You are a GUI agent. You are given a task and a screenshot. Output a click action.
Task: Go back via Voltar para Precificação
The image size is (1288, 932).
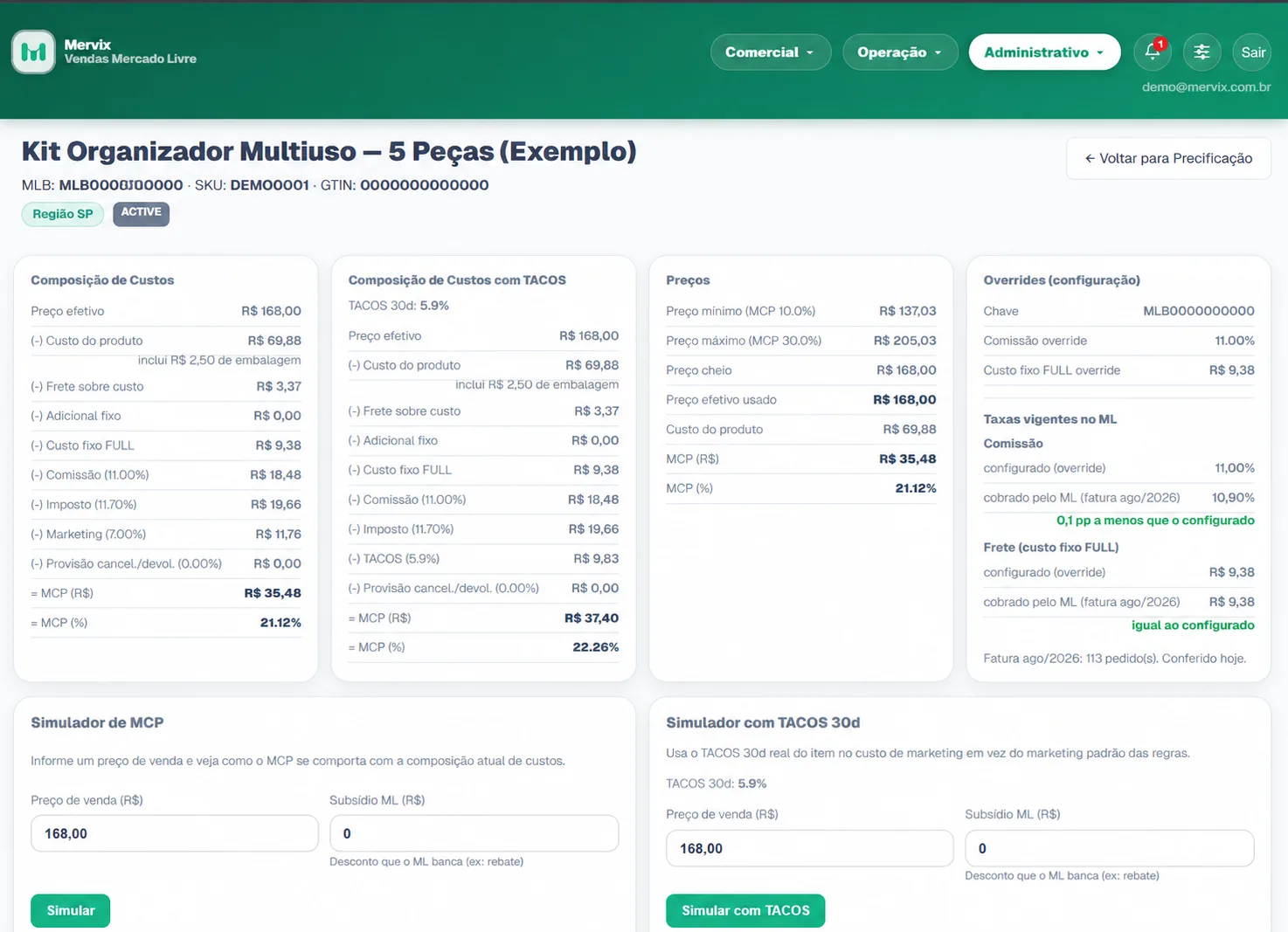1168,158
